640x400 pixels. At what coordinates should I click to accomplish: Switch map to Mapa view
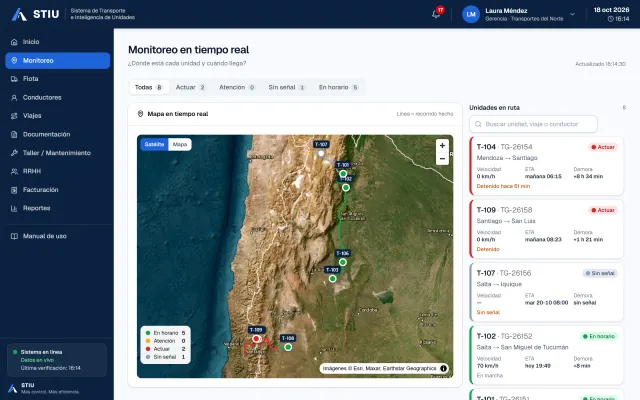coord(180,144)
